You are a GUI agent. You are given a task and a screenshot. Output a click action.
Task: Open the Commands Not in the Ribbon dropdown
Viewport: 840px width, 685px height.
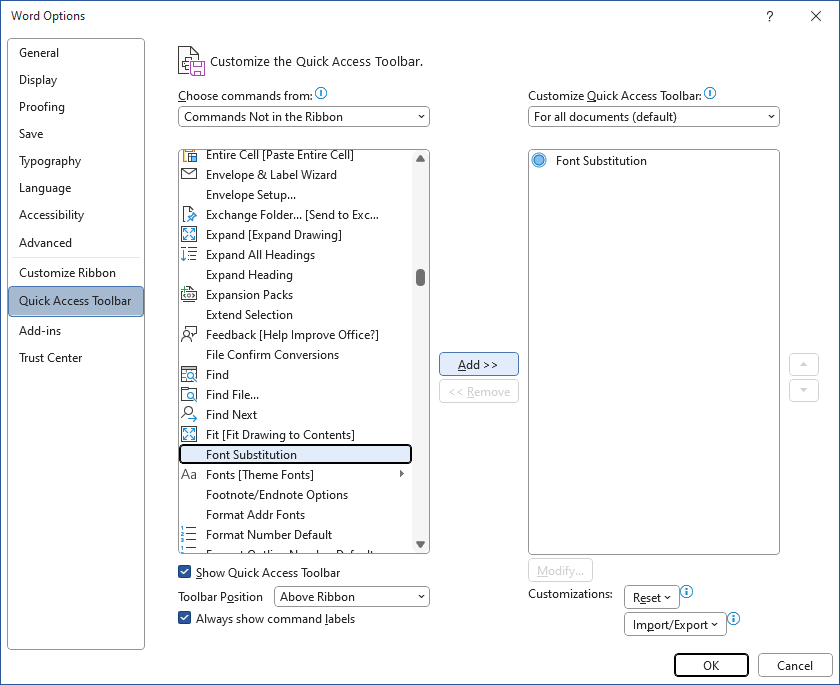point(303,116)
